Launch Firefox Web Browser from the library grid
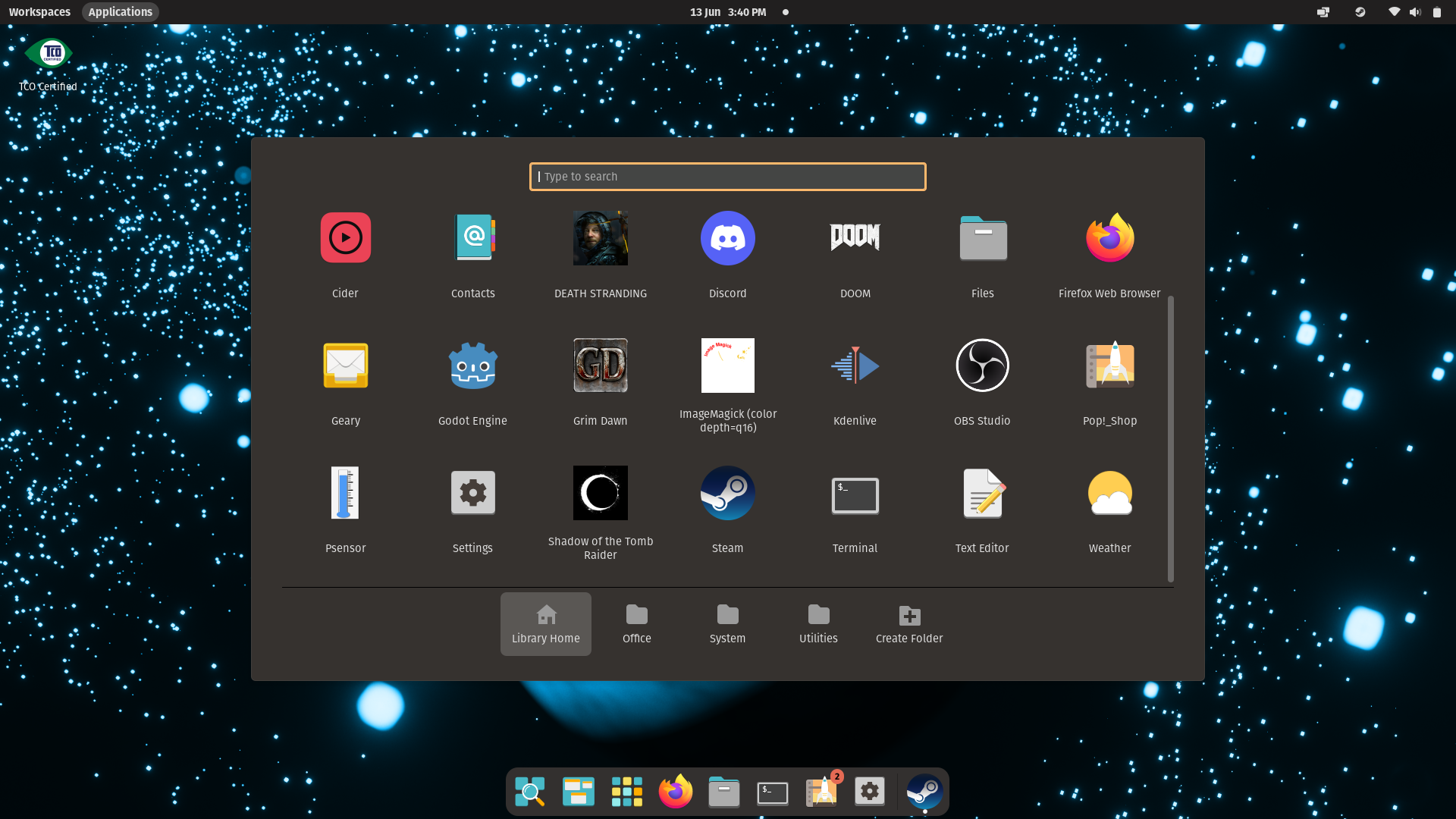The height and width of the screenshot is (819, 1456). [x=1110, y=237]
